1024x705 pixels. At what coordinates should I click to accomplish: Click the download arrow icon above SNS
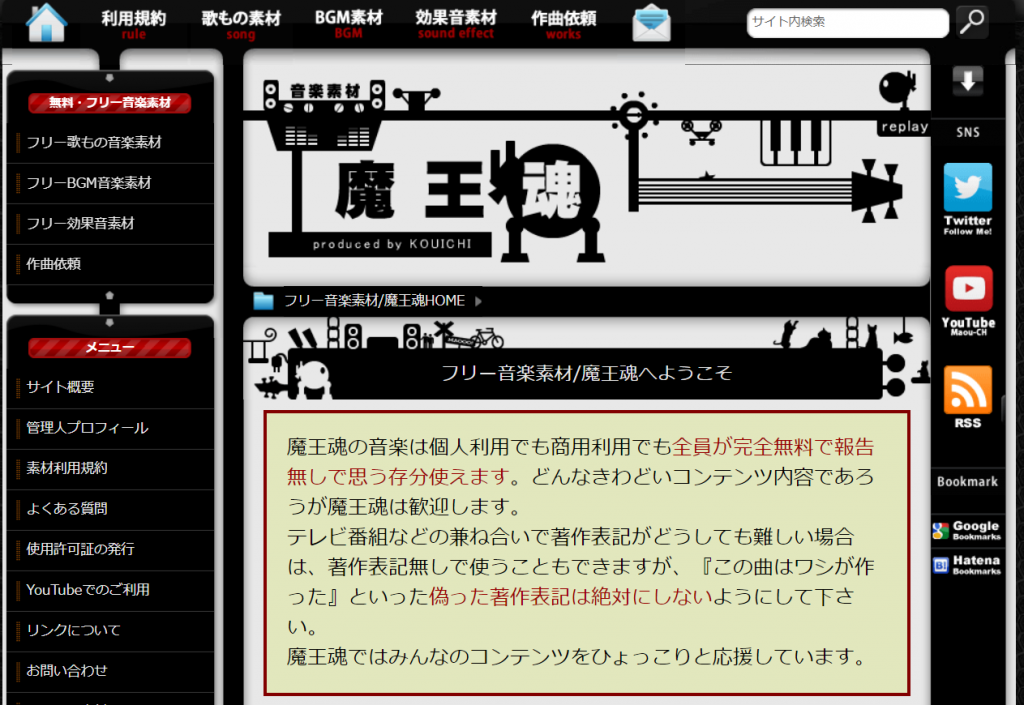click(x=967, y=82)
